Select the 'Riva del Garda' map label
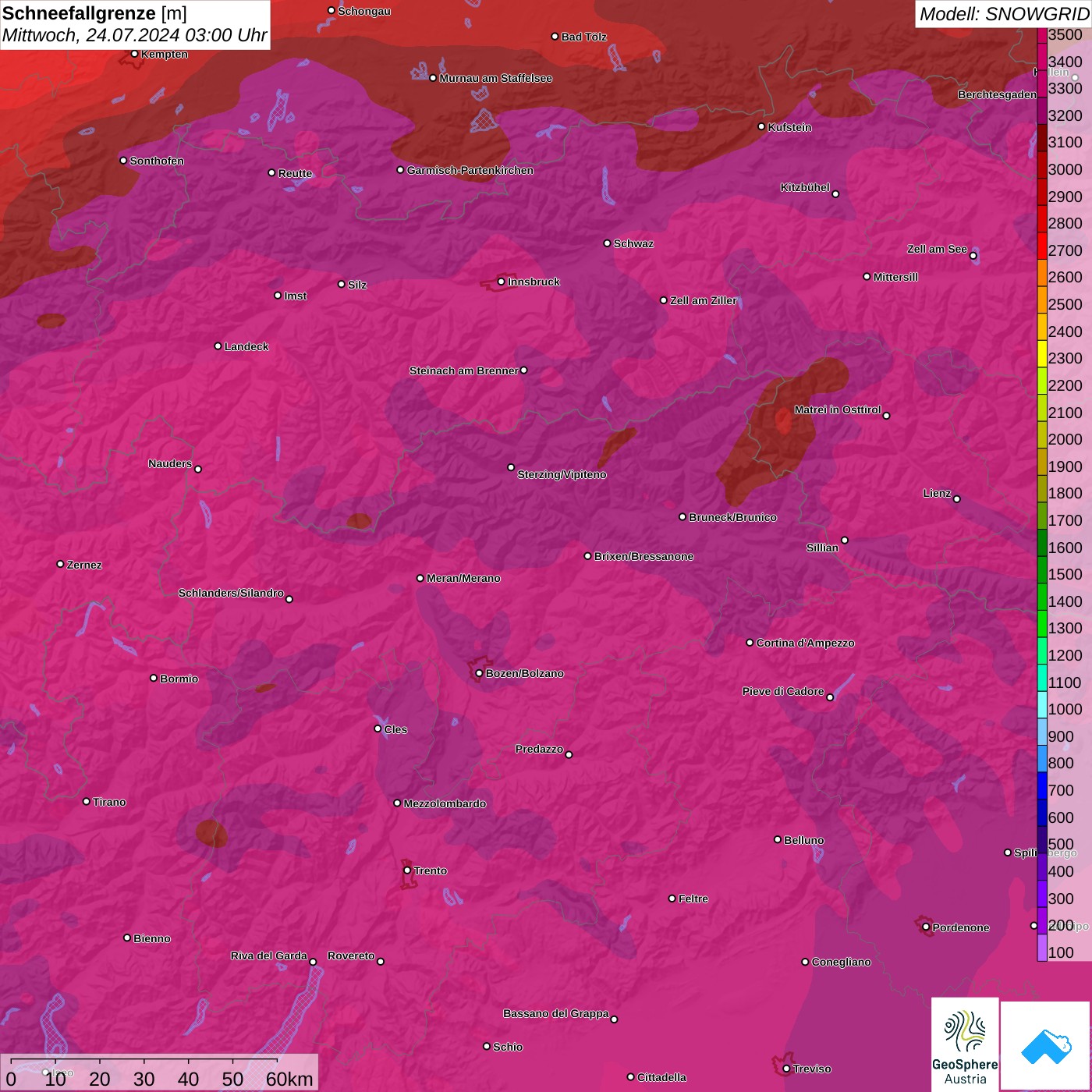The image size is (1092, 1092). (x=269, y=955)
